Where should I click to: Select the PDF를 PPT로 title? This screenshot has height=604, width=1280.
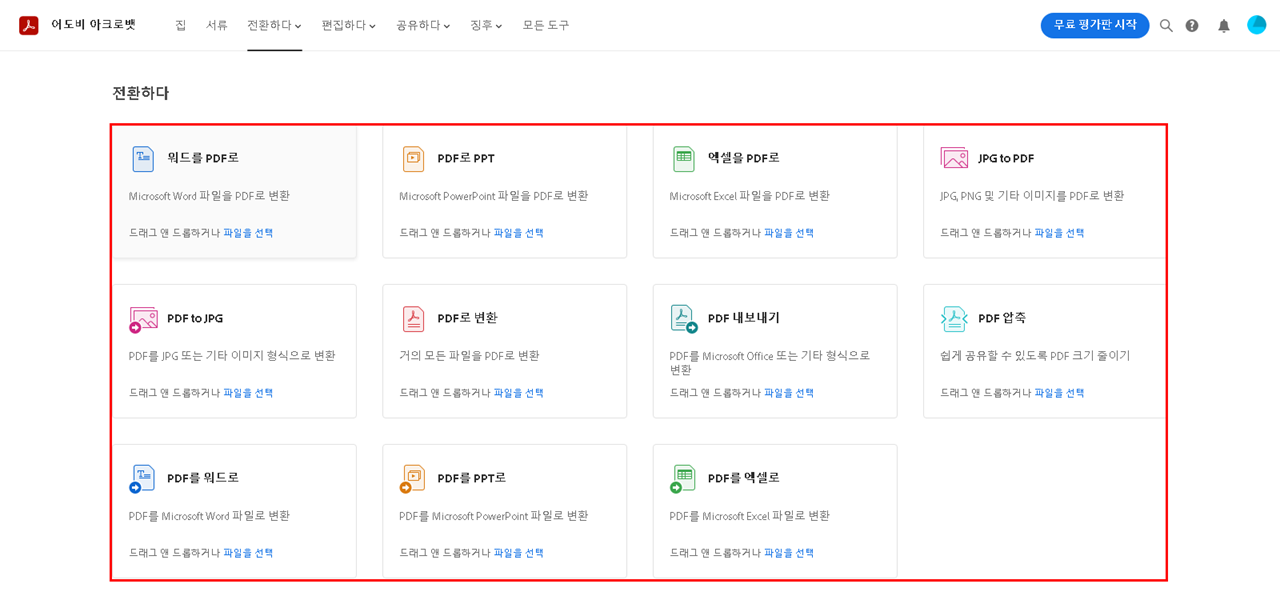coord(472,478)
